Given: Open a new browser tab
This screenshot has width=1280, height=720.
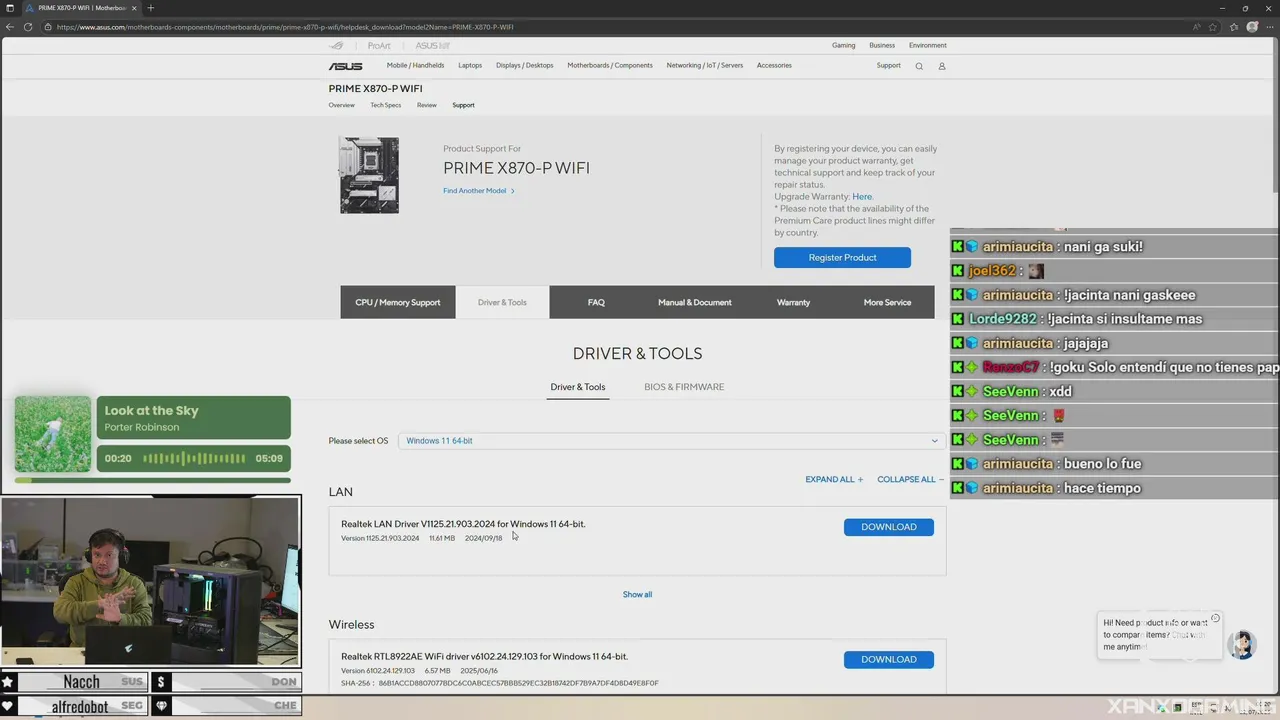Looking at the screenshot, I should tap(151, 8).
